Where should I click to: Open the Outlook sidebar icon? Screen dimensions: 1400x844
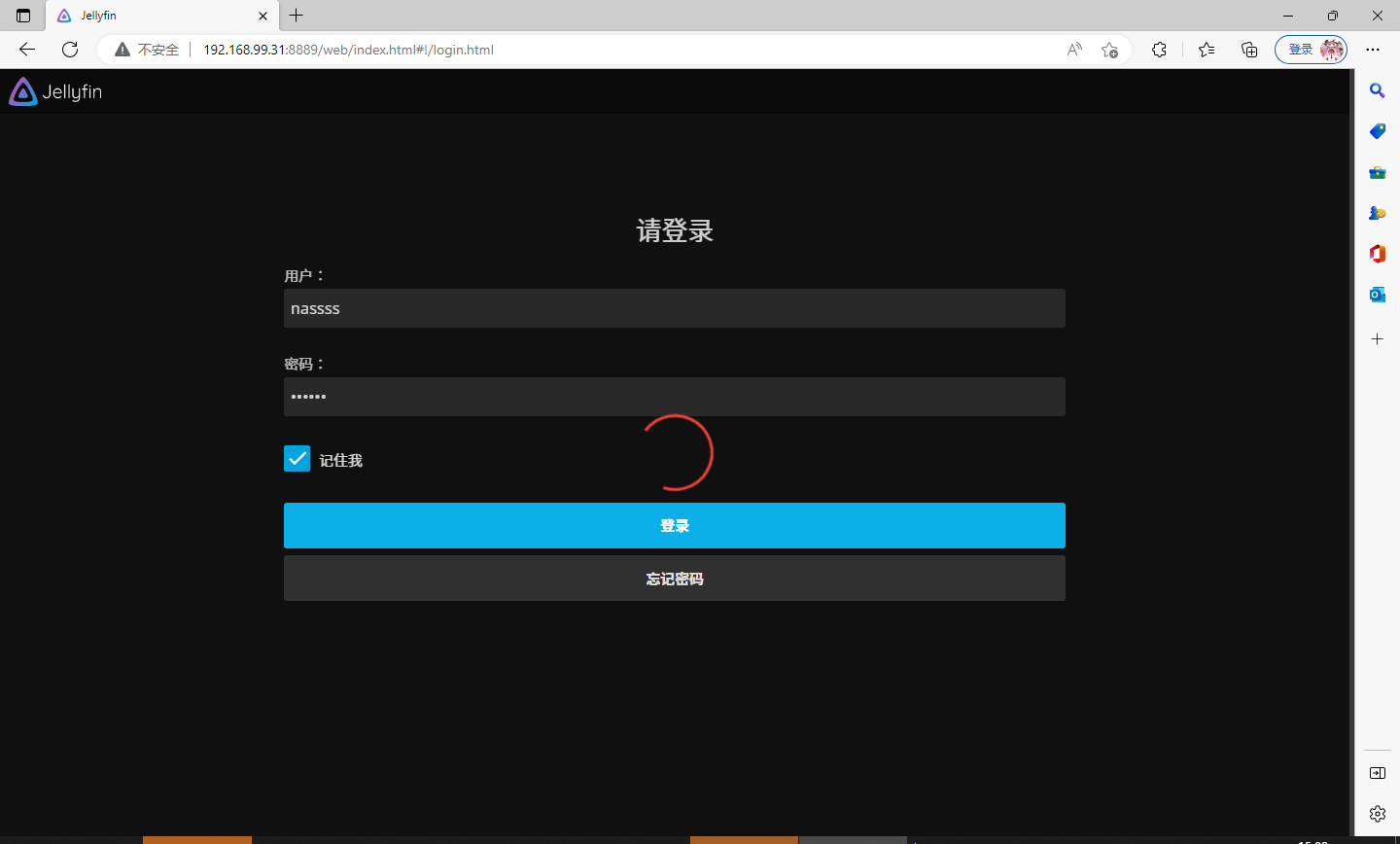pyautogui.click(x=1377, y=295)
